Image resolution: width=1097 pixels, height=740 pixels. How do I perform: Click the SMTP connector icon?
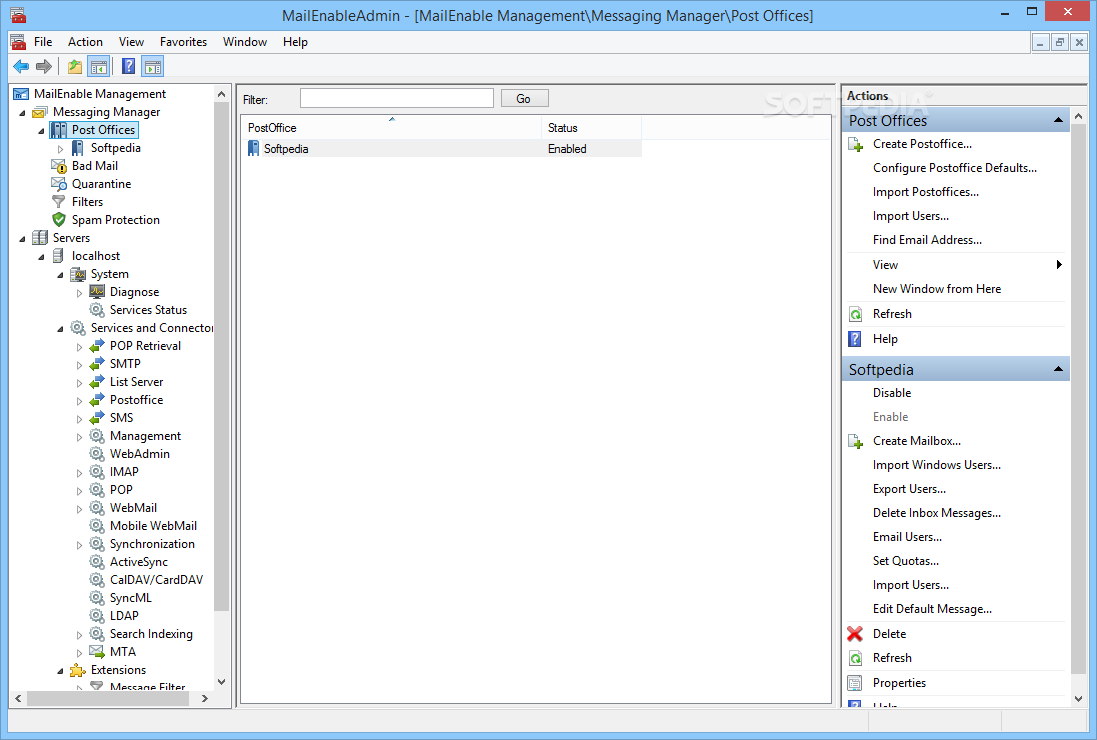97,364
